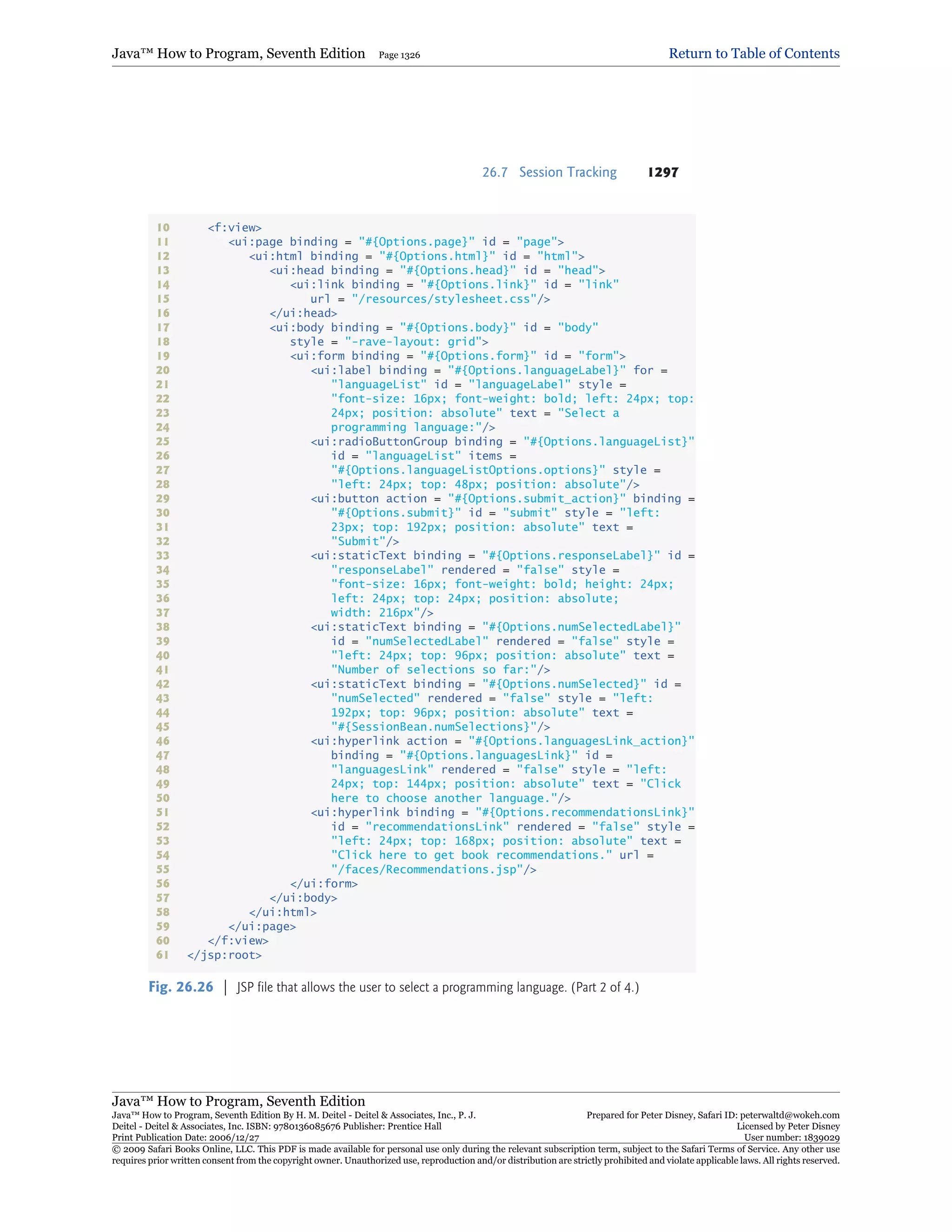This screenshot has height=1232, width=952.
Task: Click the /faces/Recommendations.jsp url string
Action: coord(427,869)
